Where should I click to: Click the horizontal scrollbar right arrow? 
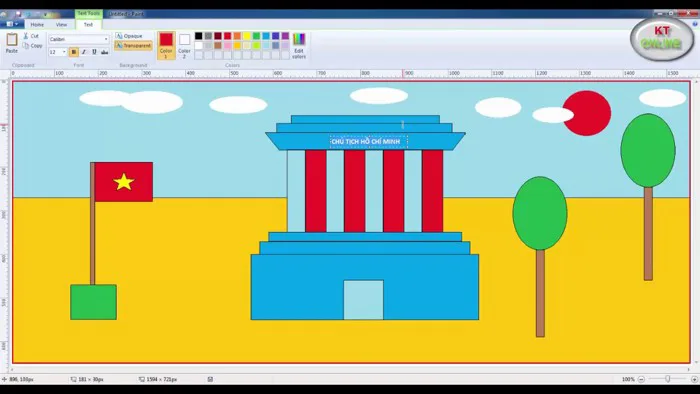[x=689, y=369]
